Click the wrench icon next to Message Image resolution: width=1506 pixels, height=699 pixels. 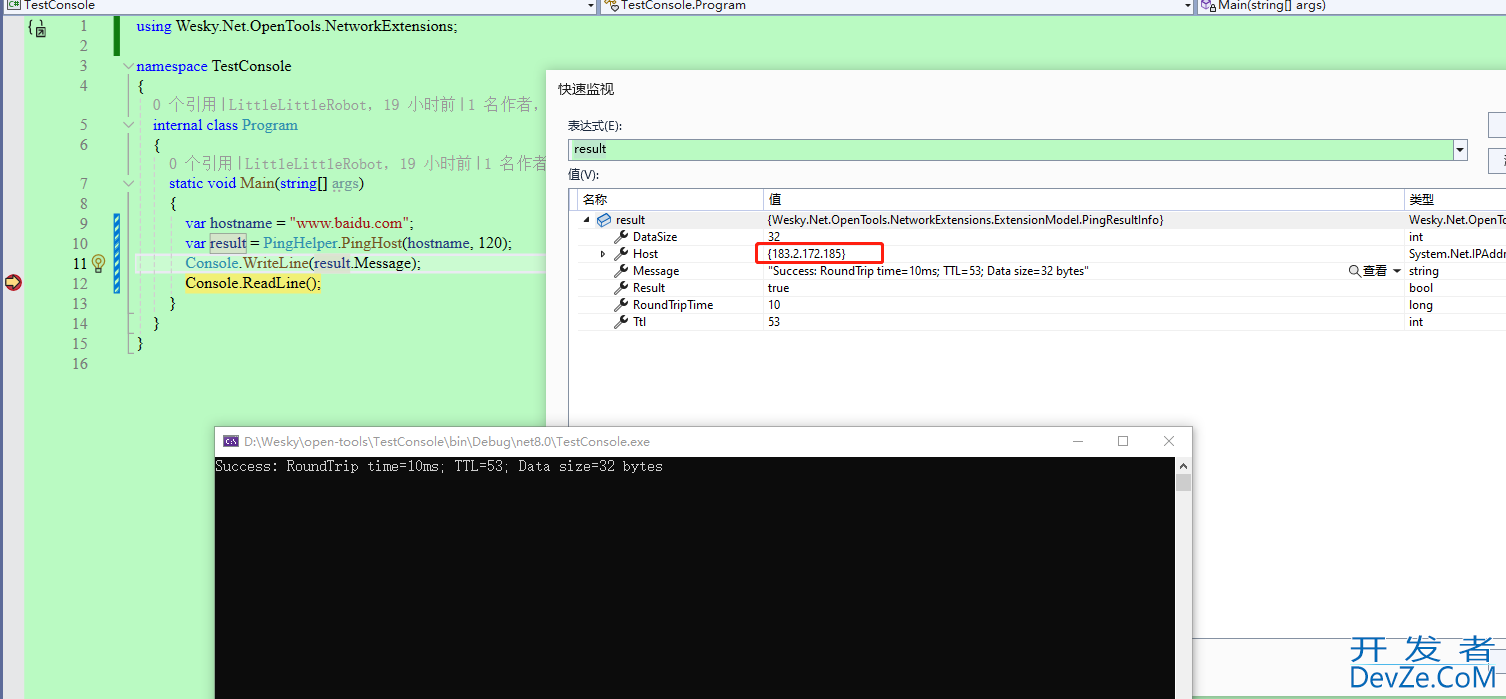coord(621,271)
